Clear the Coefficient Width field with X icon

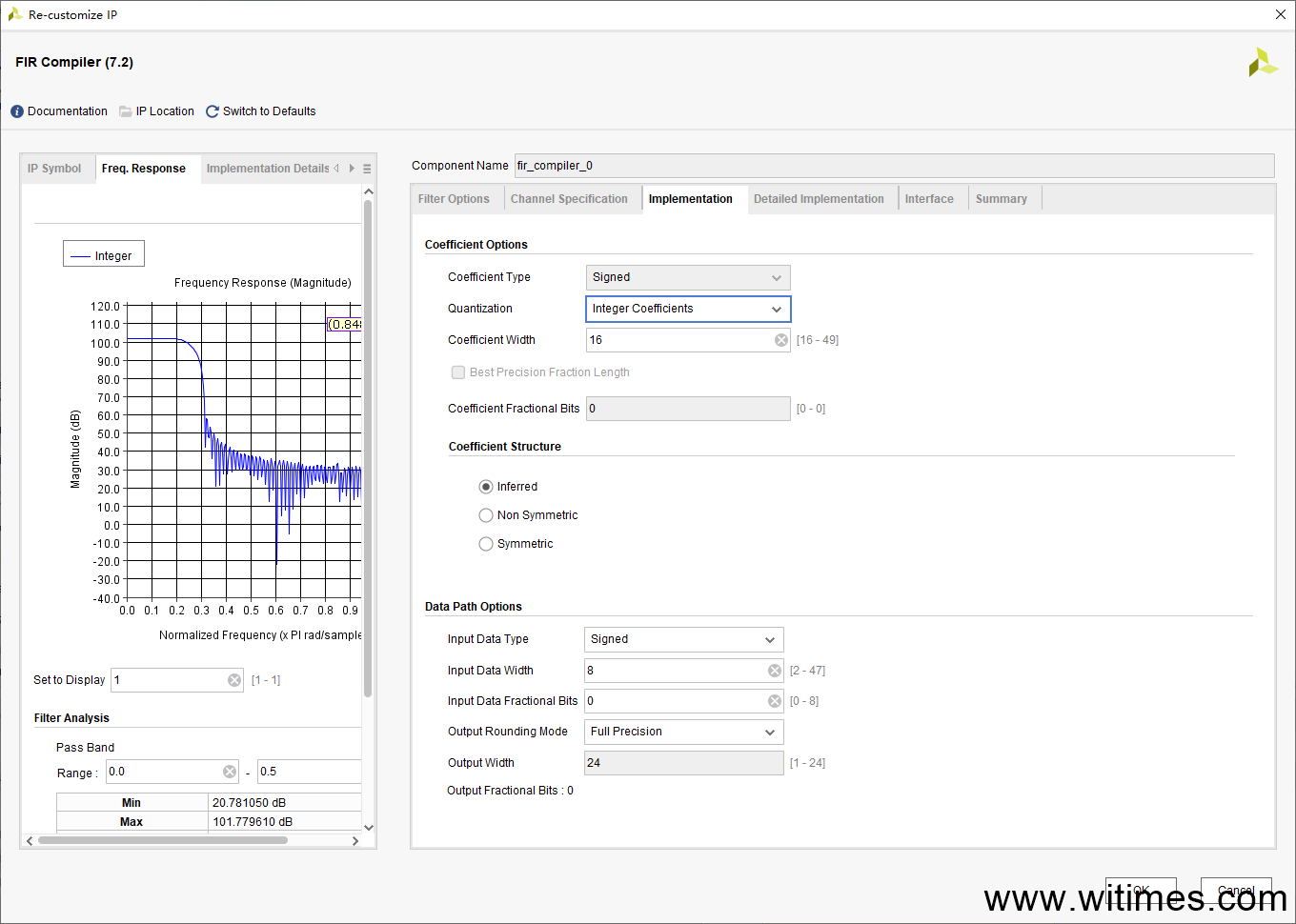click(x=781, y=340)
